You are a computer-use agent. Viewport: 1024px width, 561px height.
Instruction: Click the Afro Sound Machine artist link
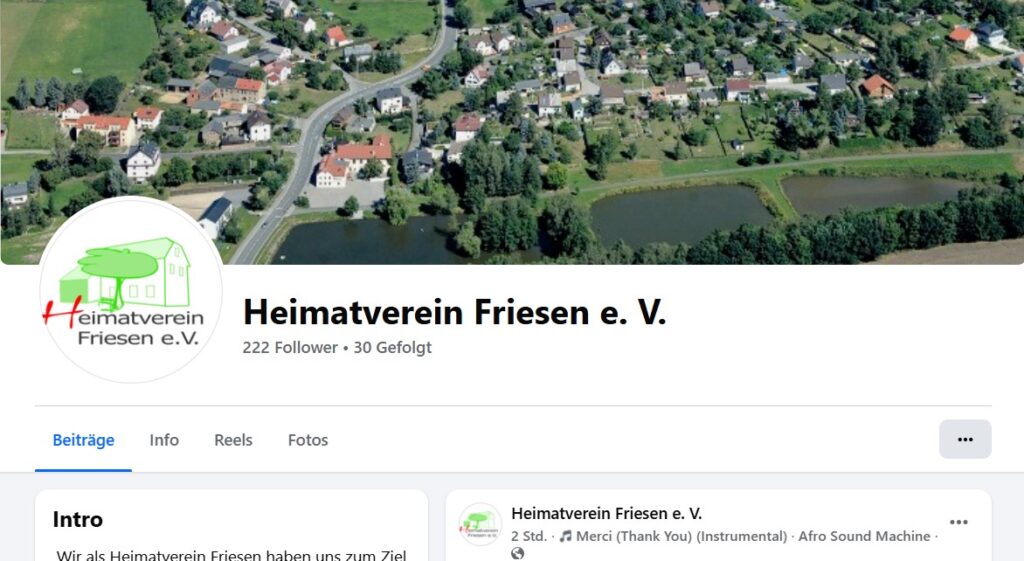point(864,536)
